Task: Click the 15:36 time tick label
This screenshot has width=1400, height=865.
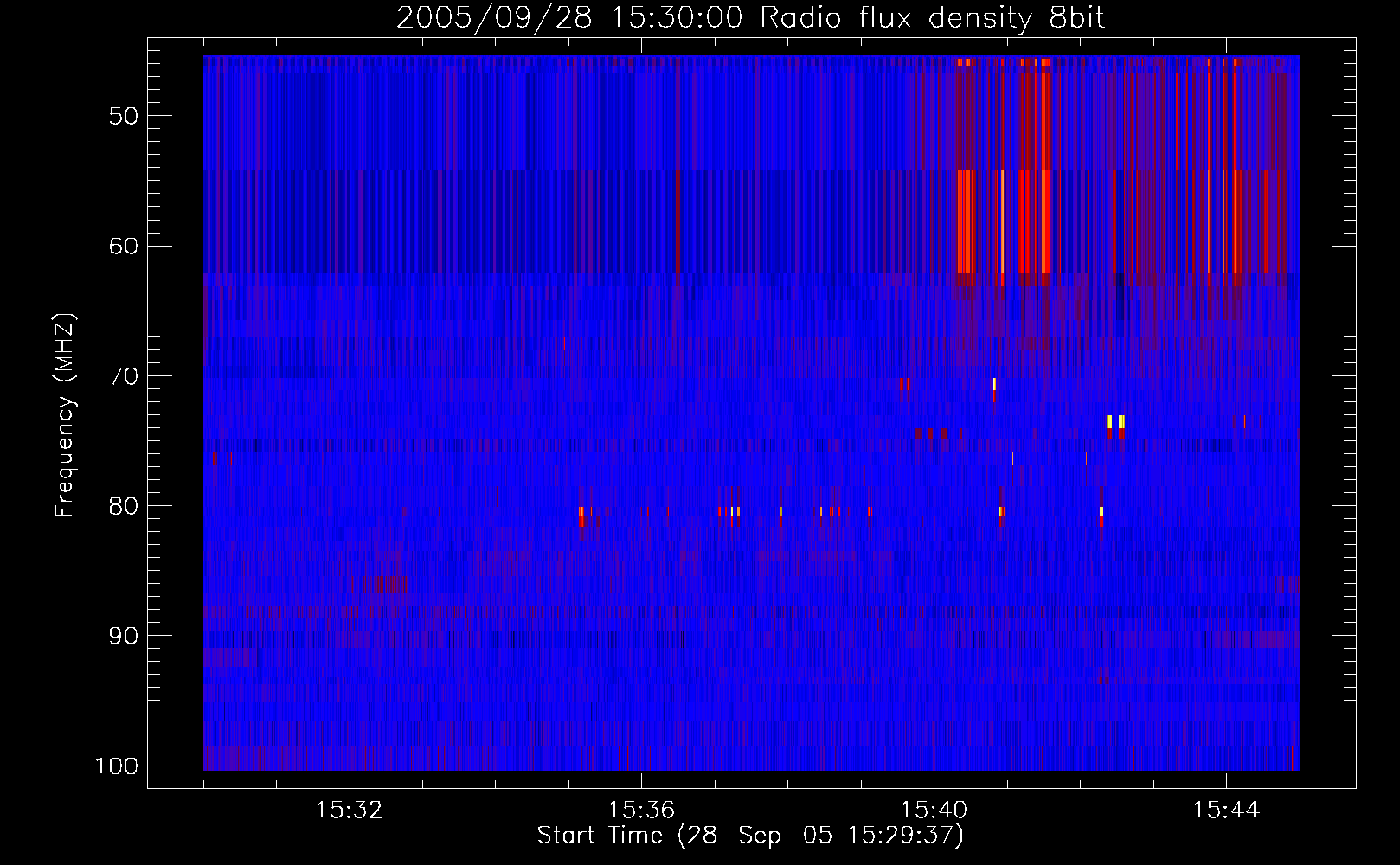Action: (641, 811)
